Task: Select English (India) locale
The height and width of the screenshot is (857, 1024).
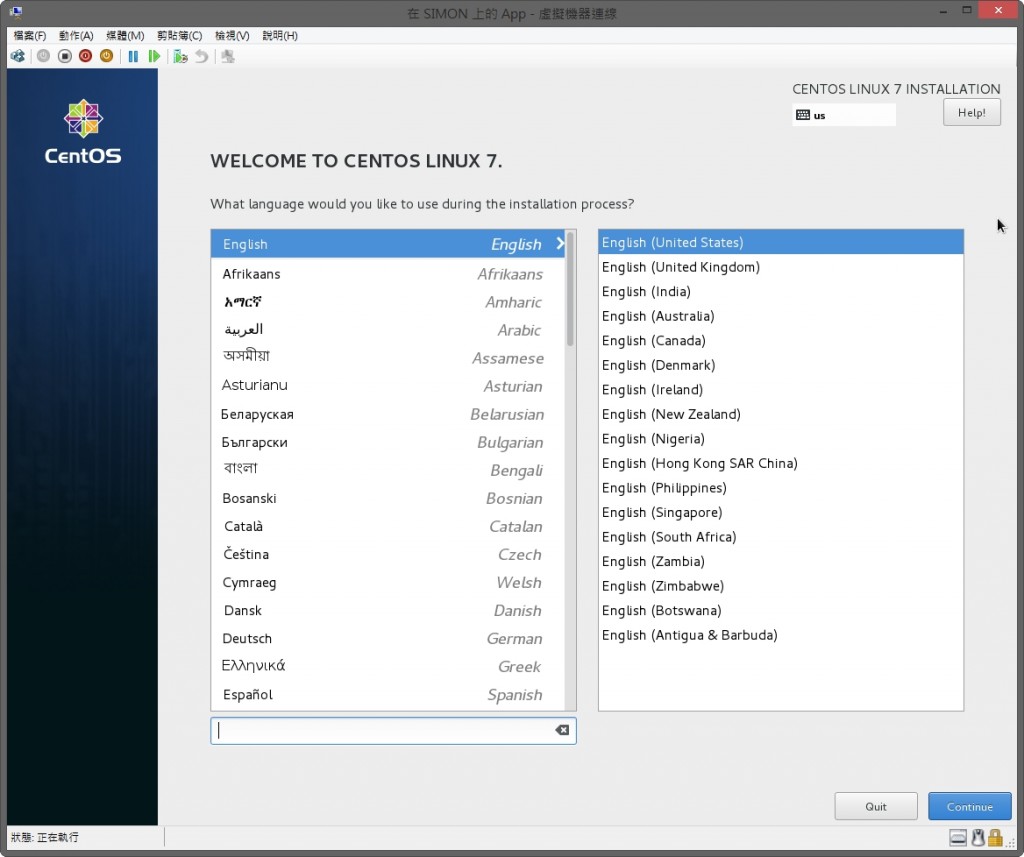Action: point(780,291)
